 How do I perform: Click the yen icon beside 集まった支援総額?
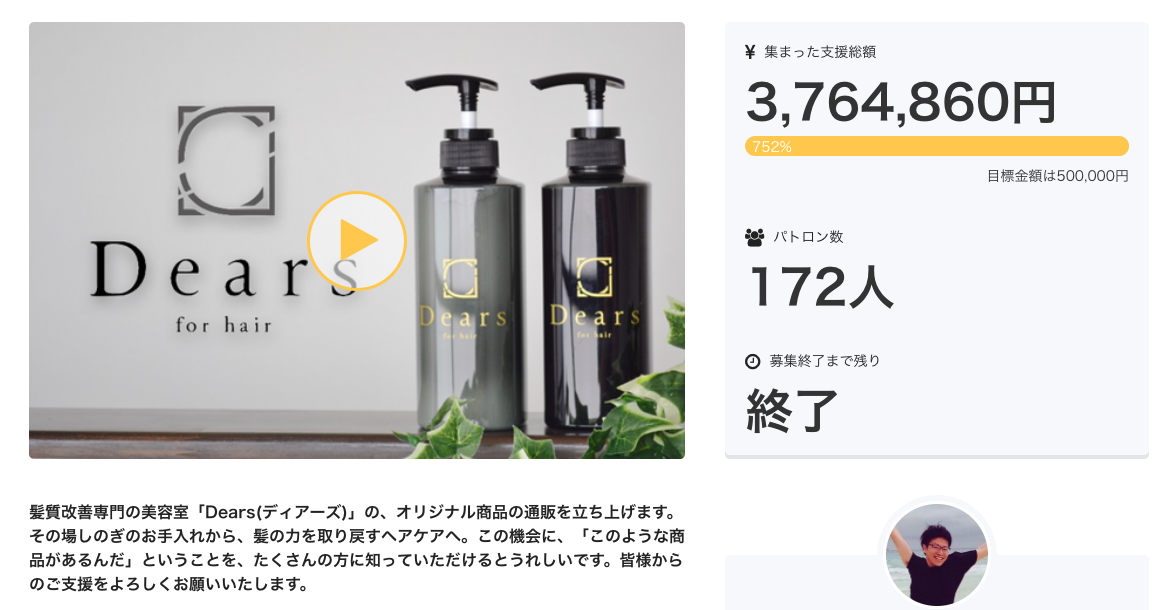751,52
